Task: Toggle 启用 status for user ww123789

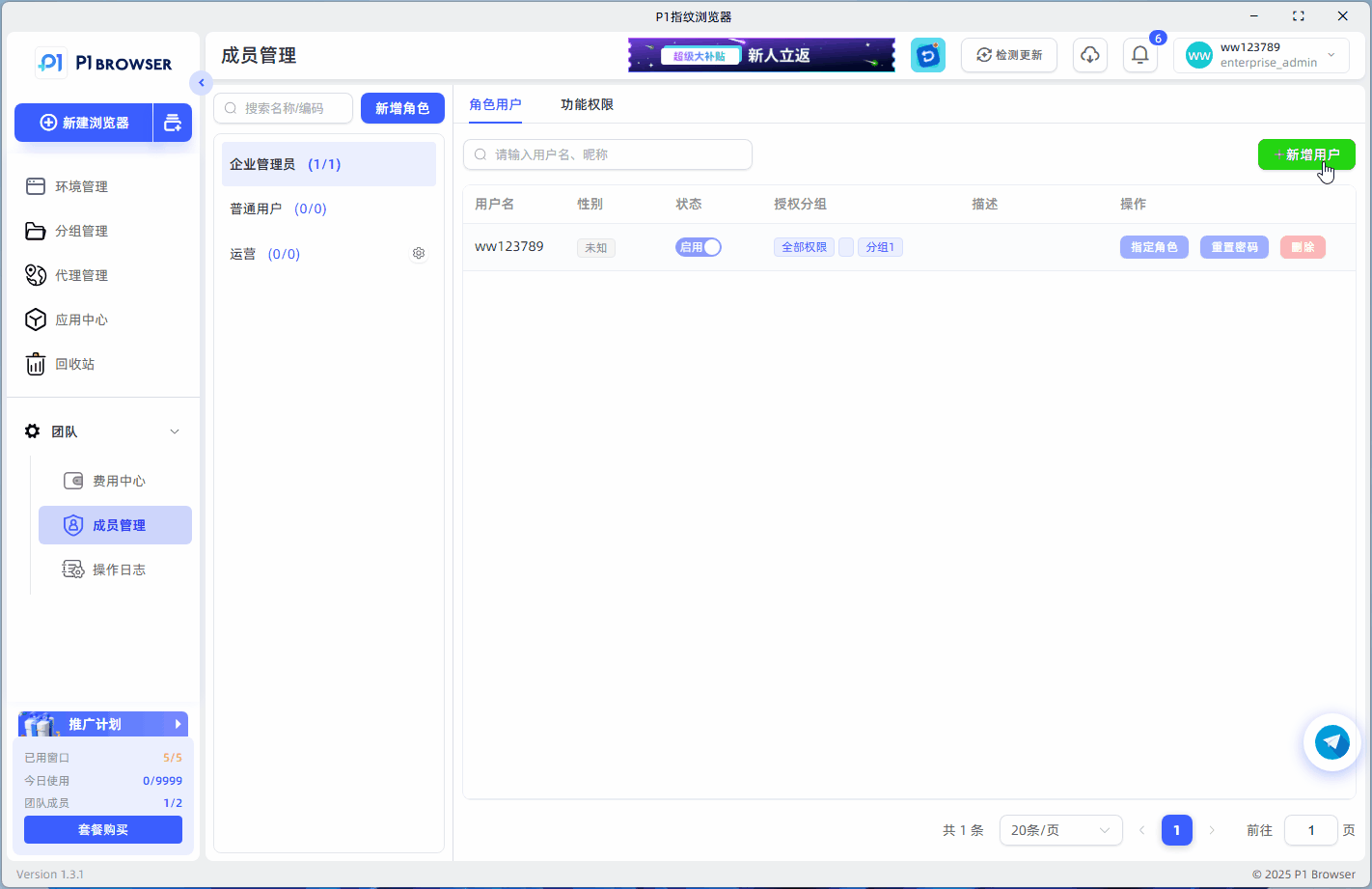Action: pos(698,246)
